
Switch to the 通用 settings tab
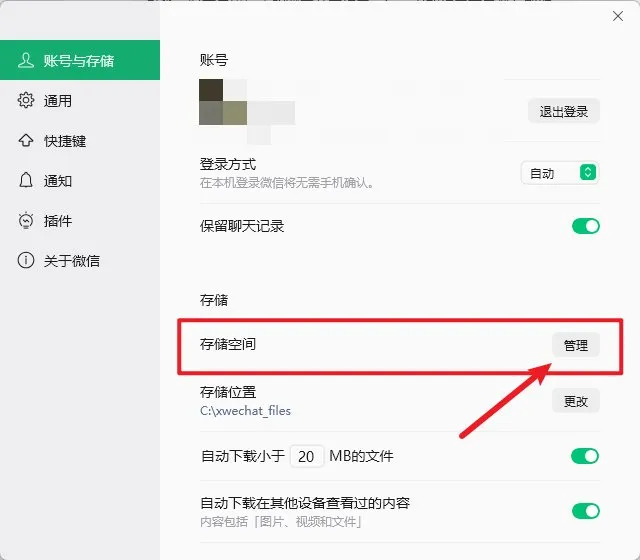(x=80, y=100)
